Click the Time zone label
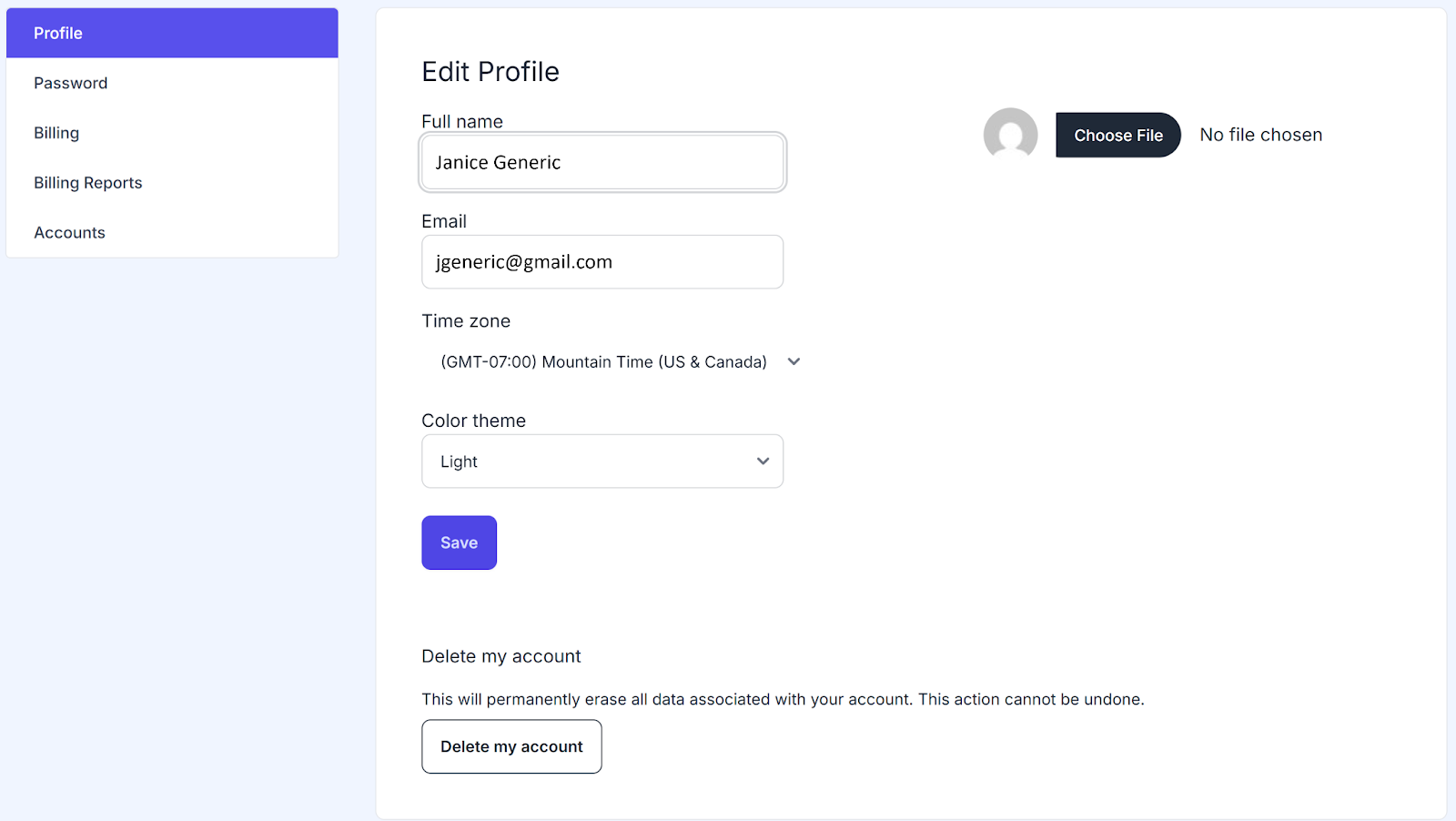This screenshot has height=821, width=1456. click(x=466, y=321)
